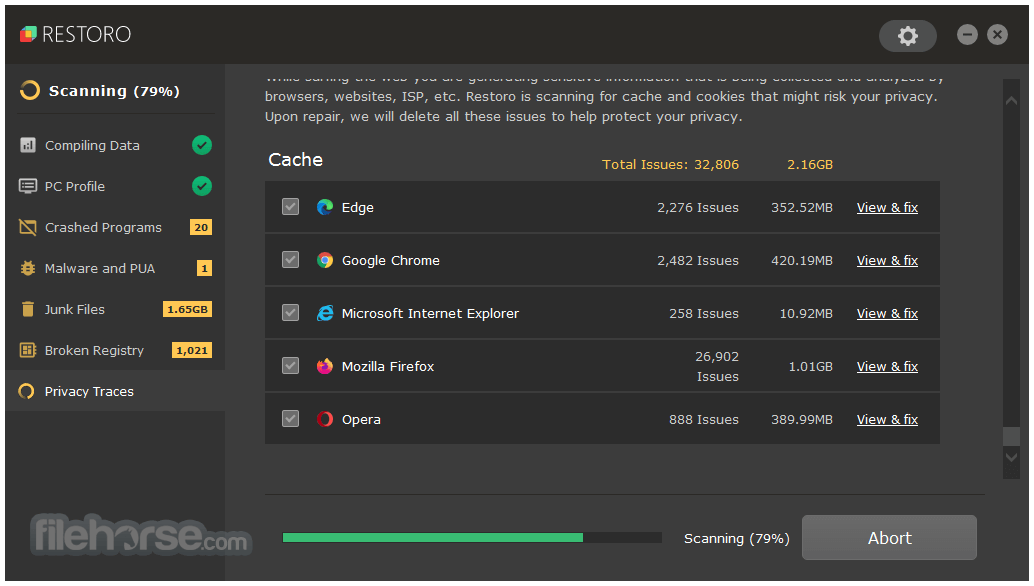Toggle the Edge cache checkbox

tap(290, 207)
